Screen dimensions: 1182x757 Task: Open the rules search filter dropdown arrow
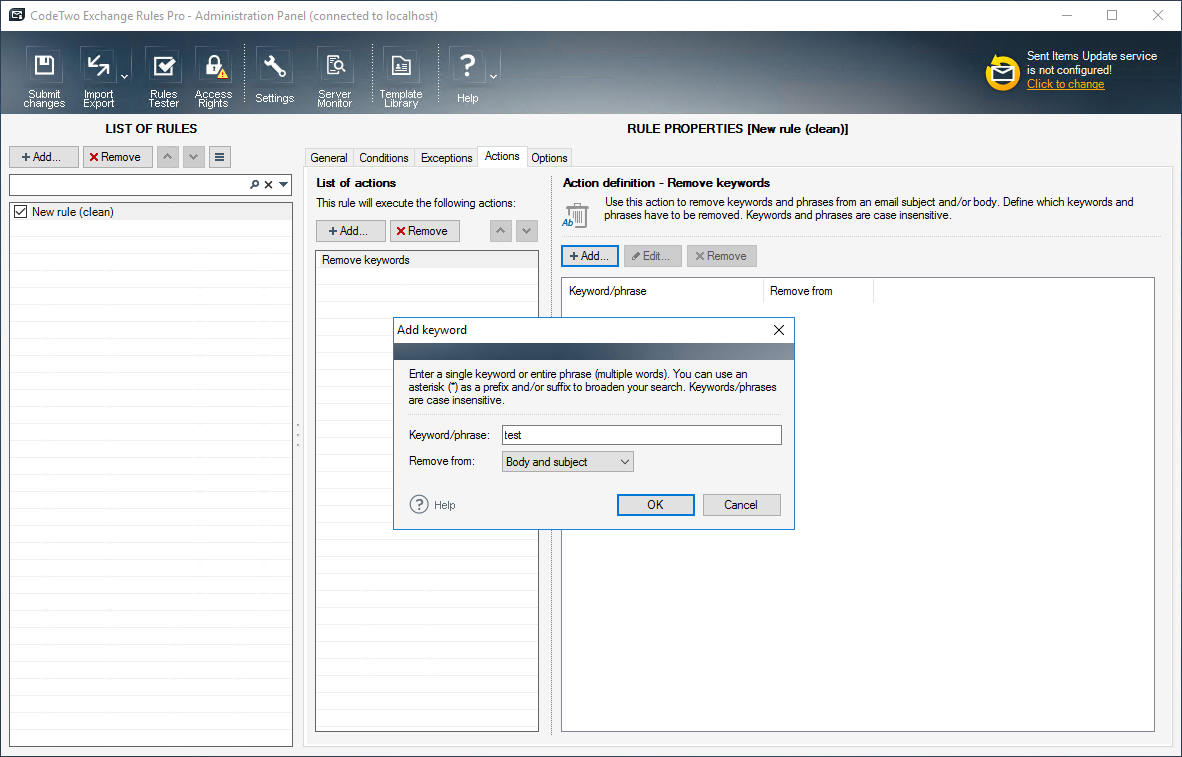tap(284, 185)
